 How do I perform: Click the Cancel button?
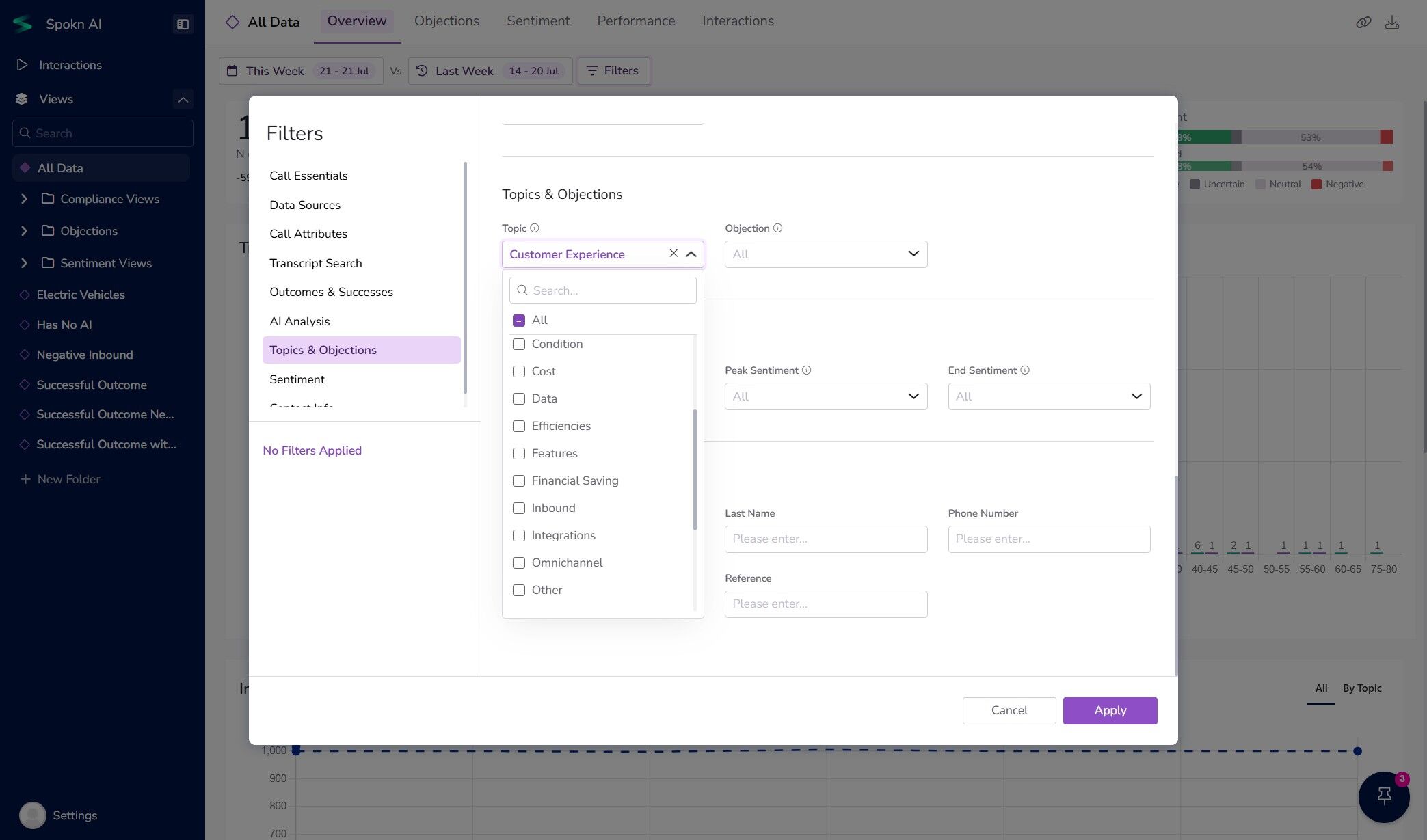1009,710
